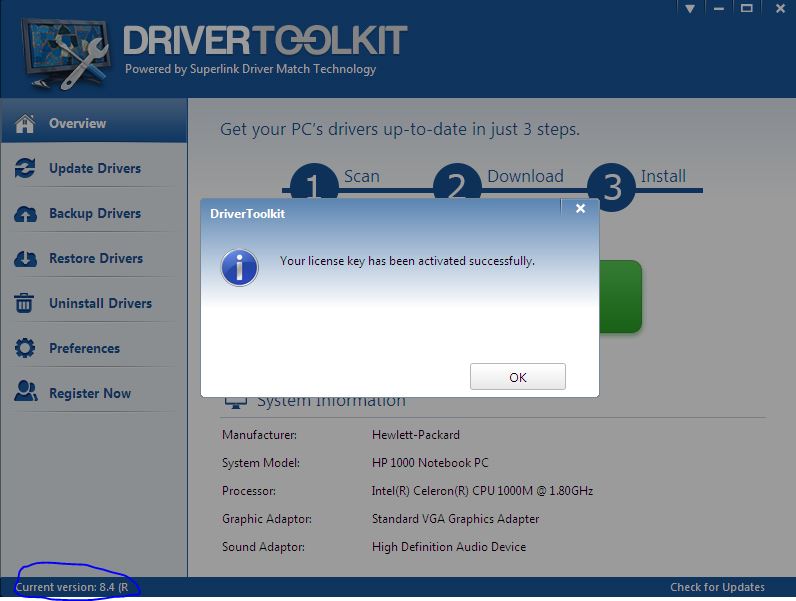
Task: Click the Restore Drivers cloud-download icon
Action: pos(25,258)
